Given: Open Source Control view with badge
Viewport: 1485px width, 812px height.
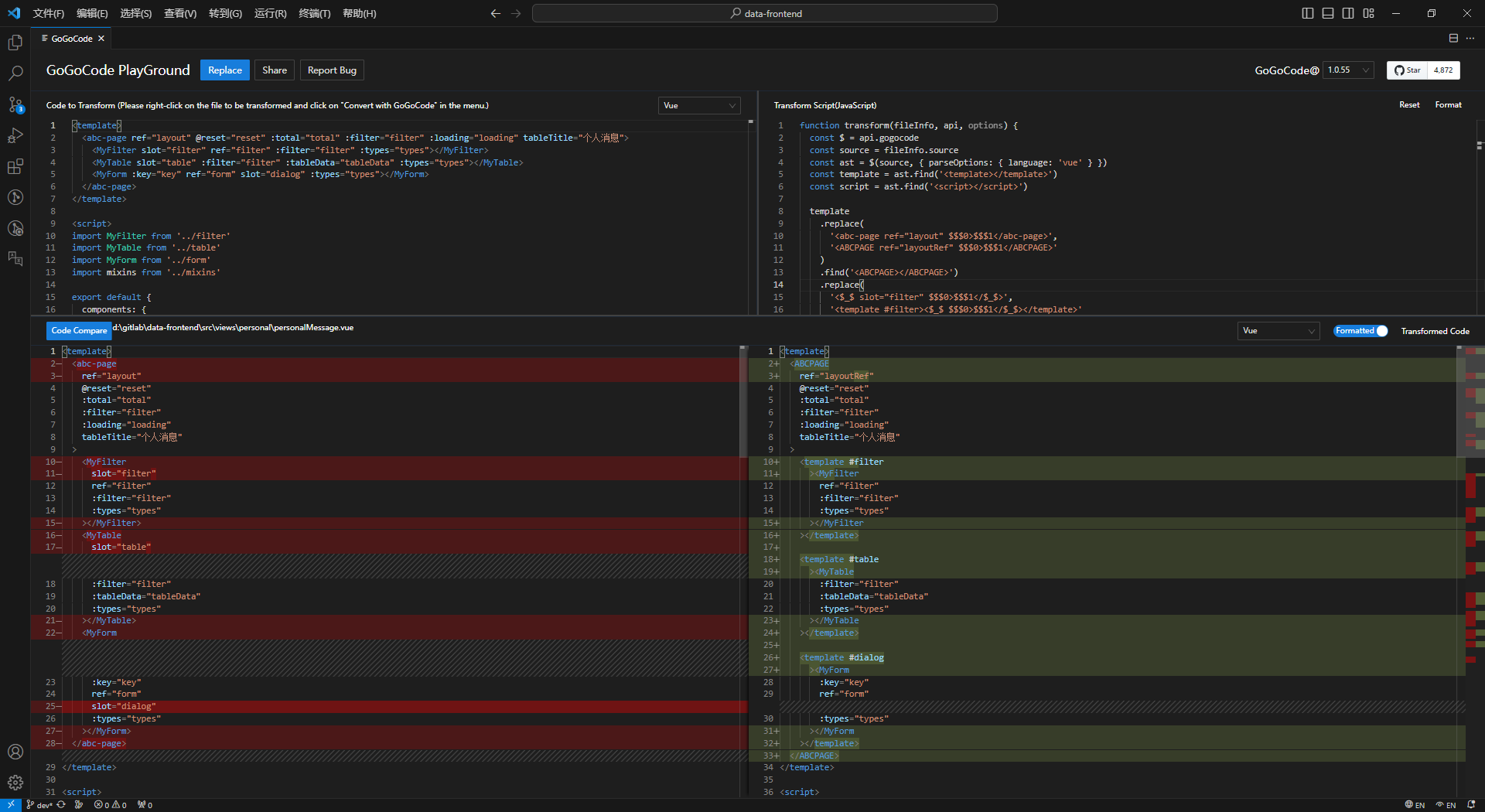Looking at the screenshot, I should click(15, 104).
